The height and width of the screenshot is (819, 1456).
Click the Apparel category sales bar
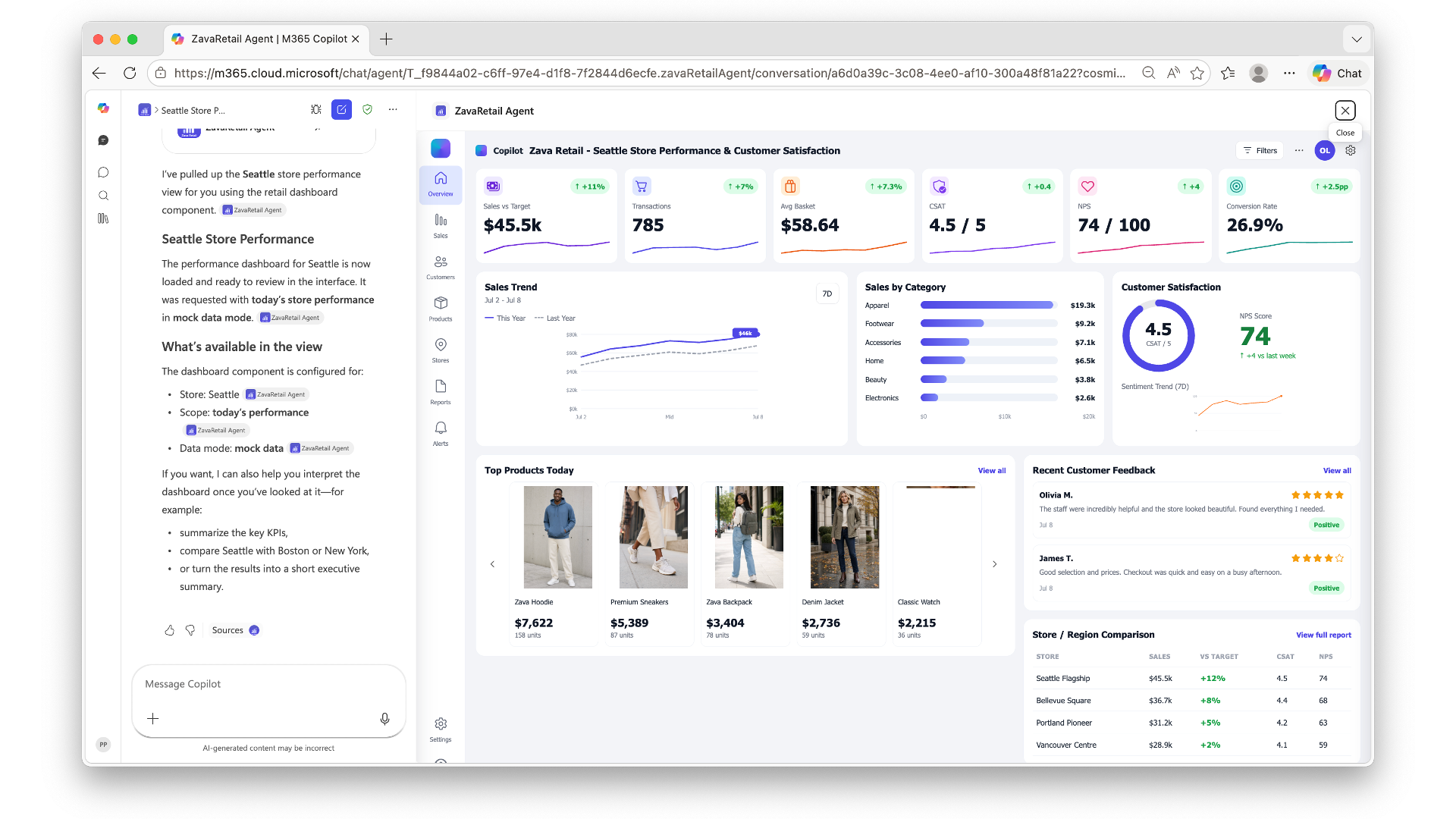pos(987,305)
